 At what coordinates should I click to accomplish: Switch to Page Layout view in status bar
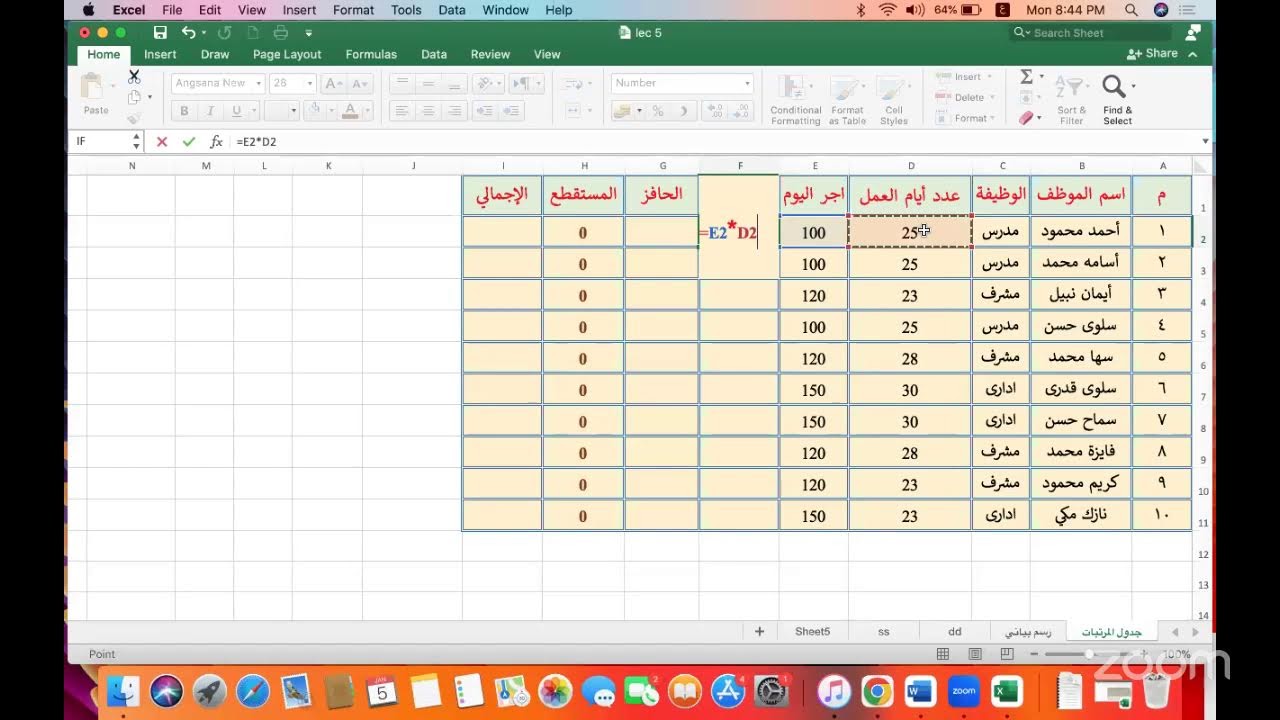975,654
